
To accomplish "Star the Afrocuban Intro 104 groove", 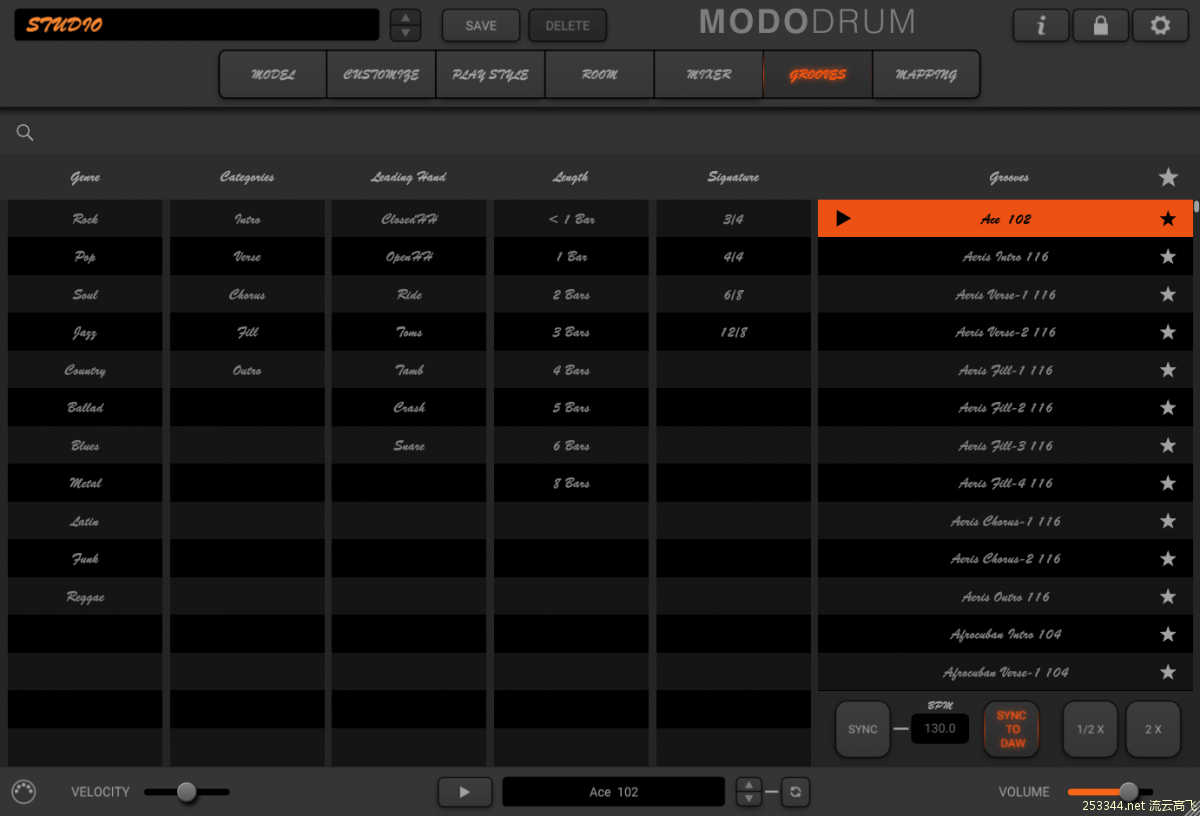I will click(1168, 634).
